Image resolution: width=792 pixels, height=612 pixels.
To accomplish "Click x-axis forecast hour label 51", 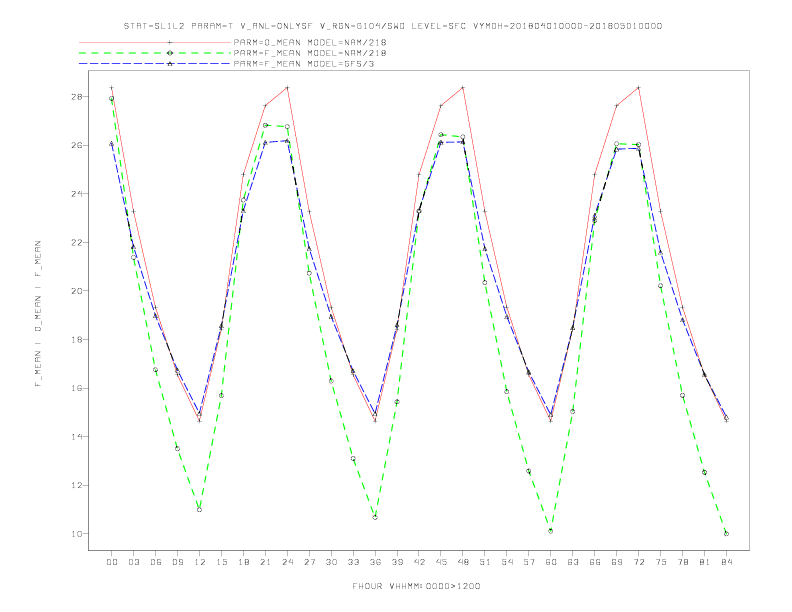I will click(485, 562).
